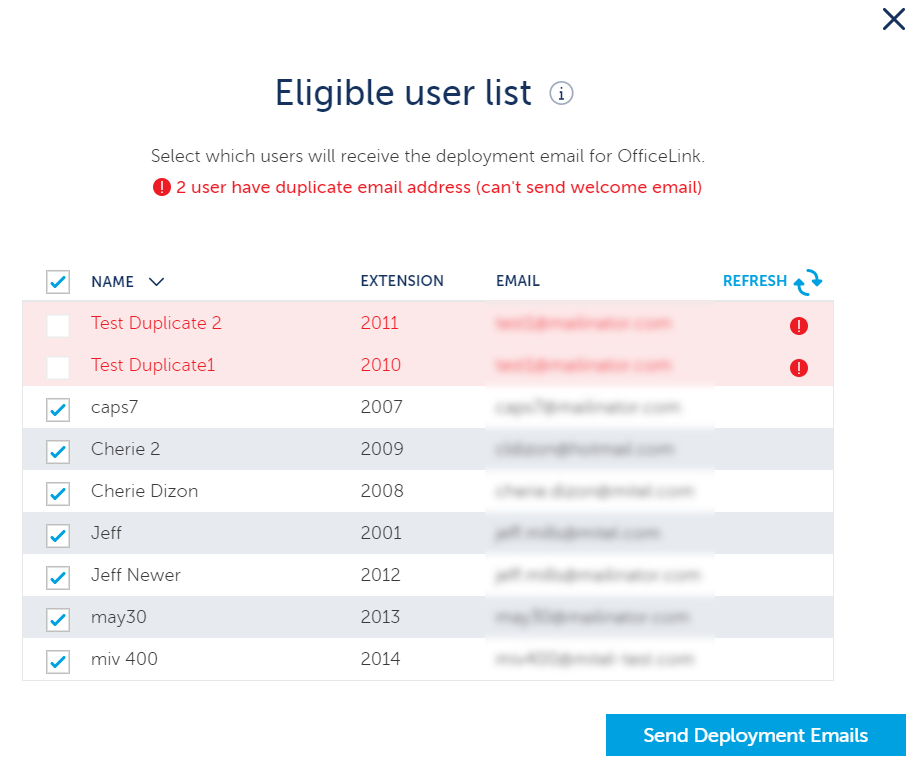Click the refresh arrows icon
Image resolution: width=919 pixels, height=761 pixels.
(x=808, y=282)
